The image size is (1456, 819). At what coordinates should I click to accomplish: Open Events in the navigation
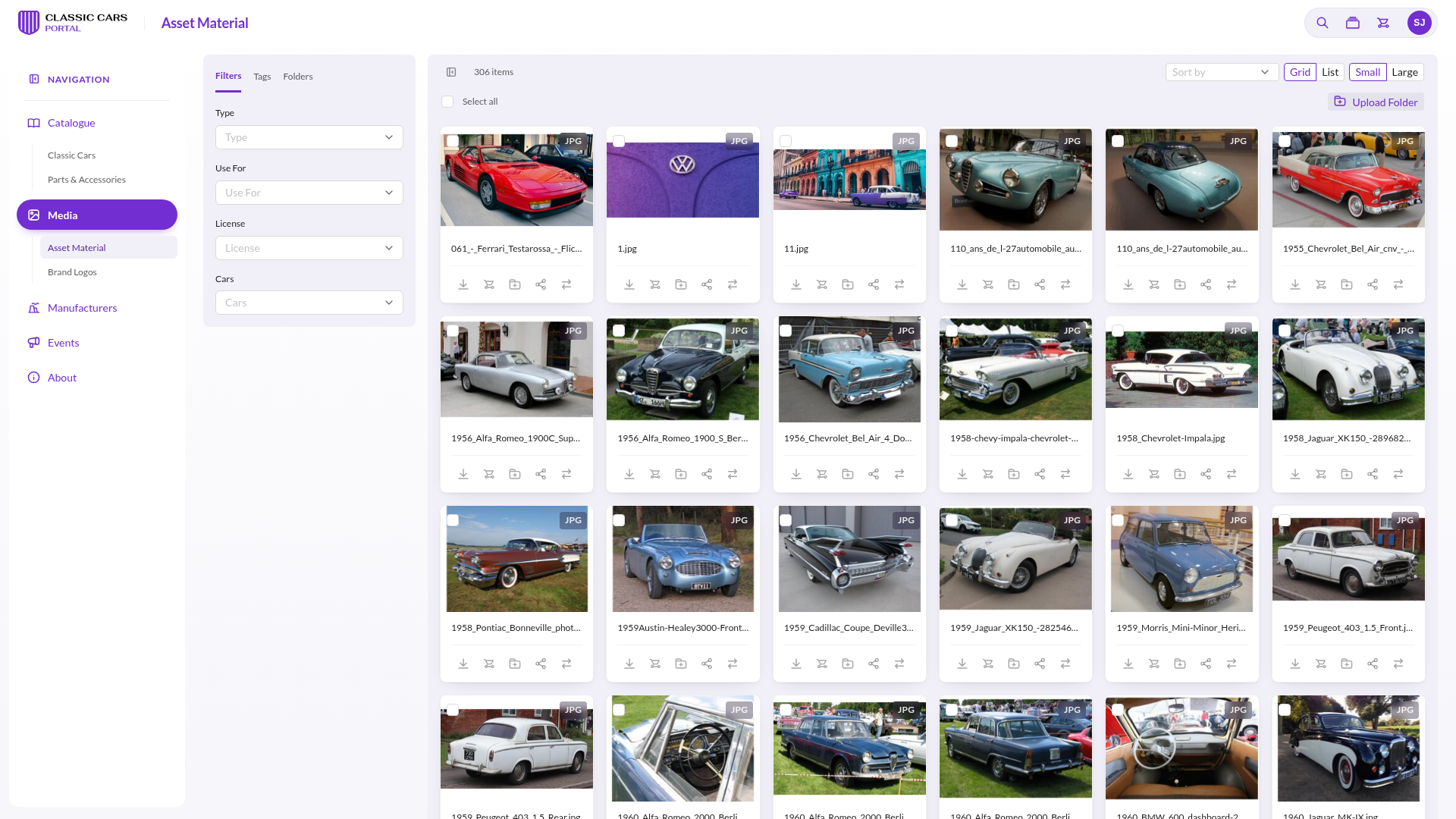click(x=63, y=343)
